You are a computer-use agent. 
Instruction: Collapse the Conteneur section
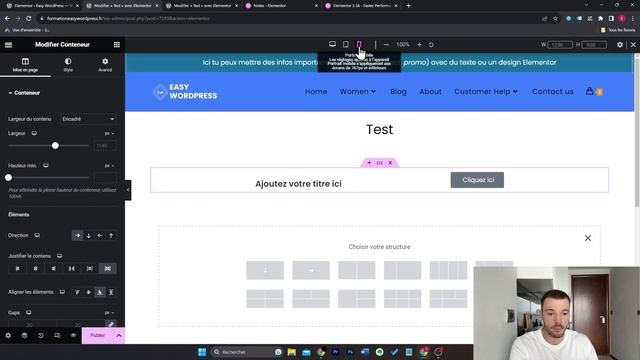[24, 93]
